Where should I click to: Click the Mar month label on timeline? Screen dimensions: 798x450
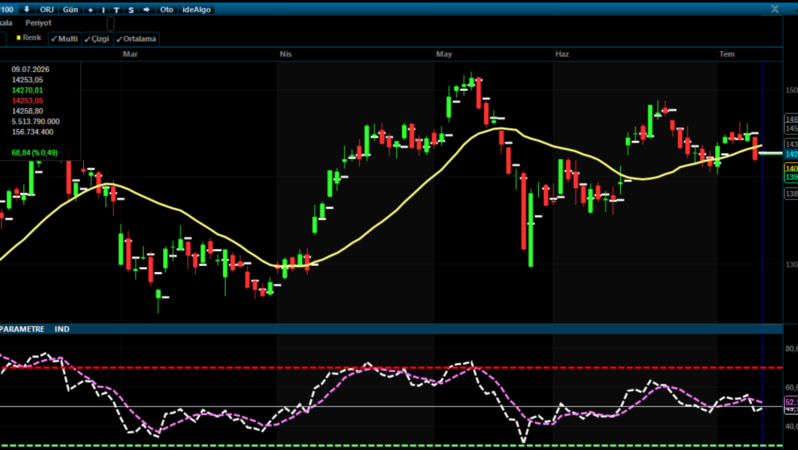pyautogui.click(x=130, y=54)
